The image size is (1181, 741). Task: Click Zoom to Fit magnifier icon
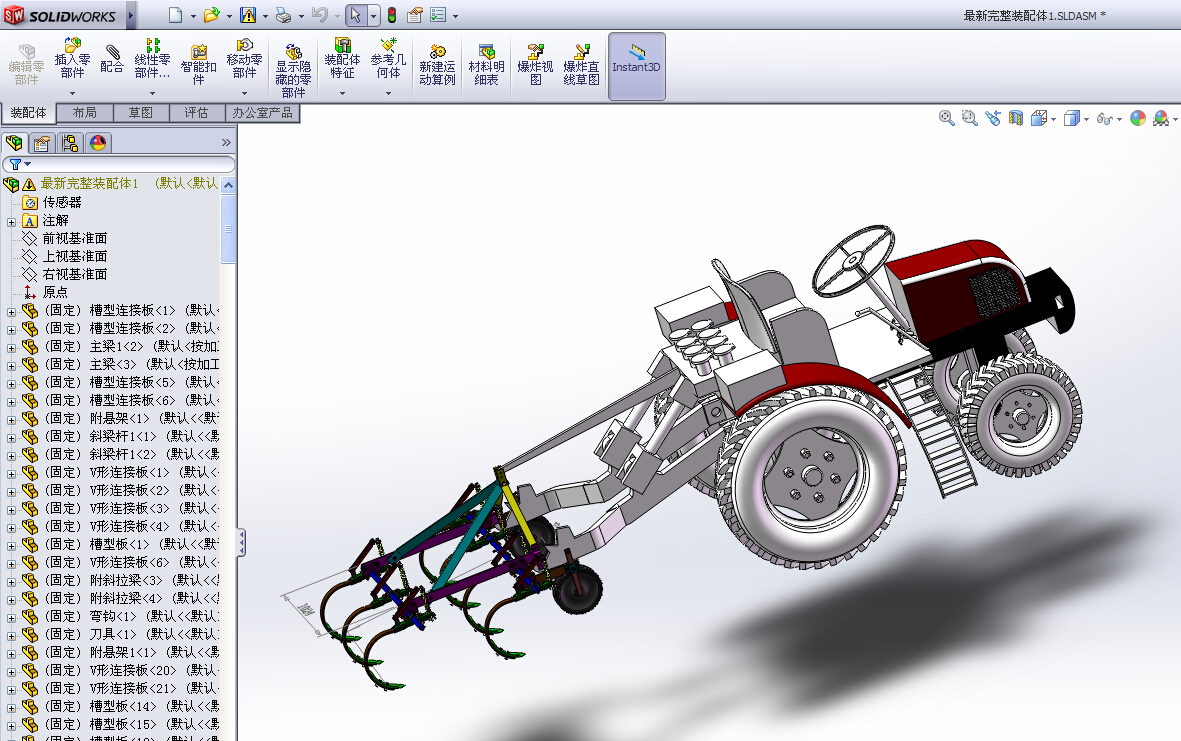coord(947,118)
